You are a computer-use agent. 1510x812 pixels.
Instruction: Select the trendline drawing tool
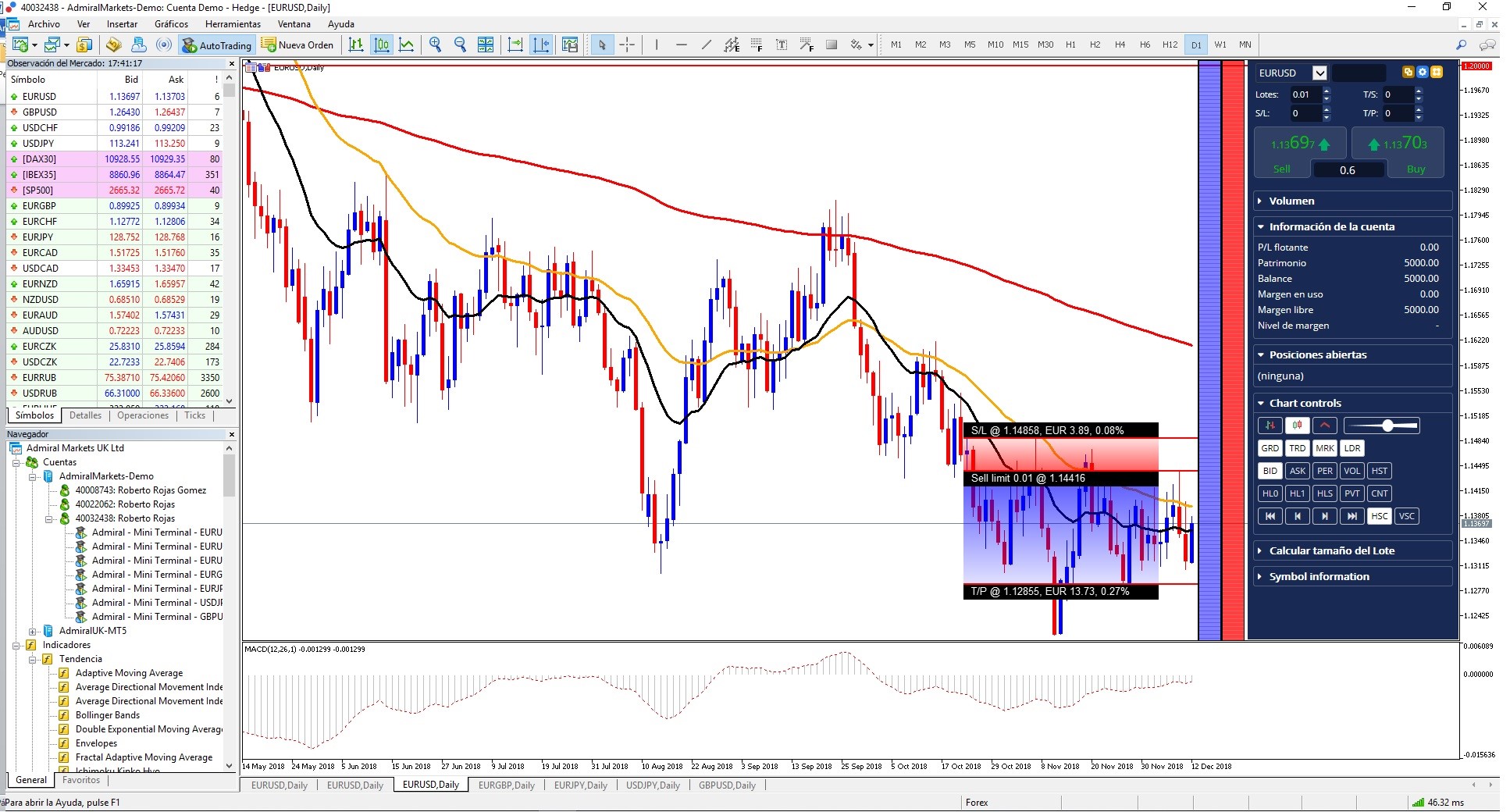click(x=707, y=45)
